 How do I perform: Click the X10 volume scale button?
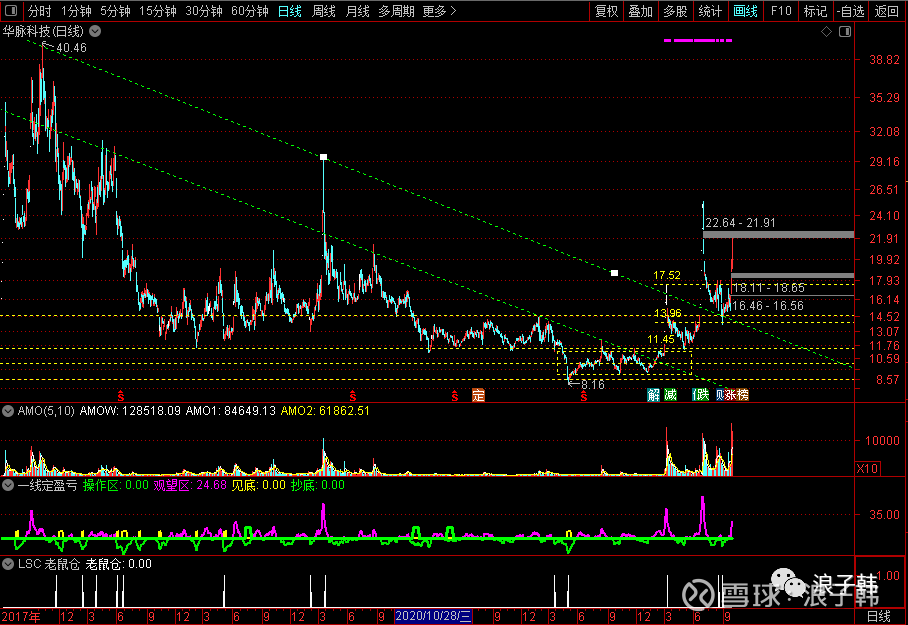867,469
